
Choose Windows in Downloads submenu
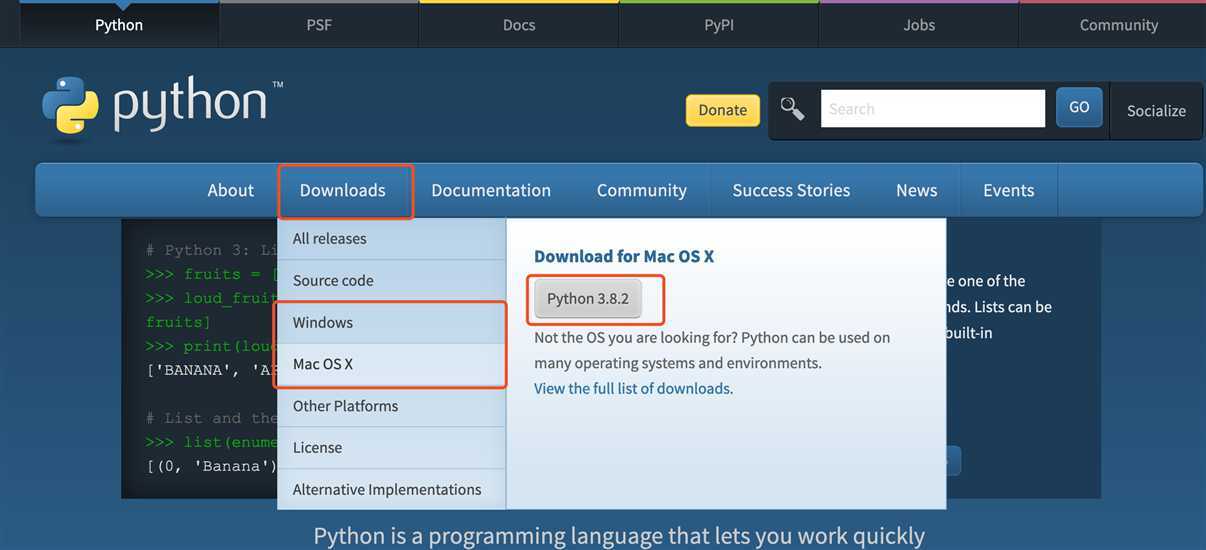tap(392, 323)
